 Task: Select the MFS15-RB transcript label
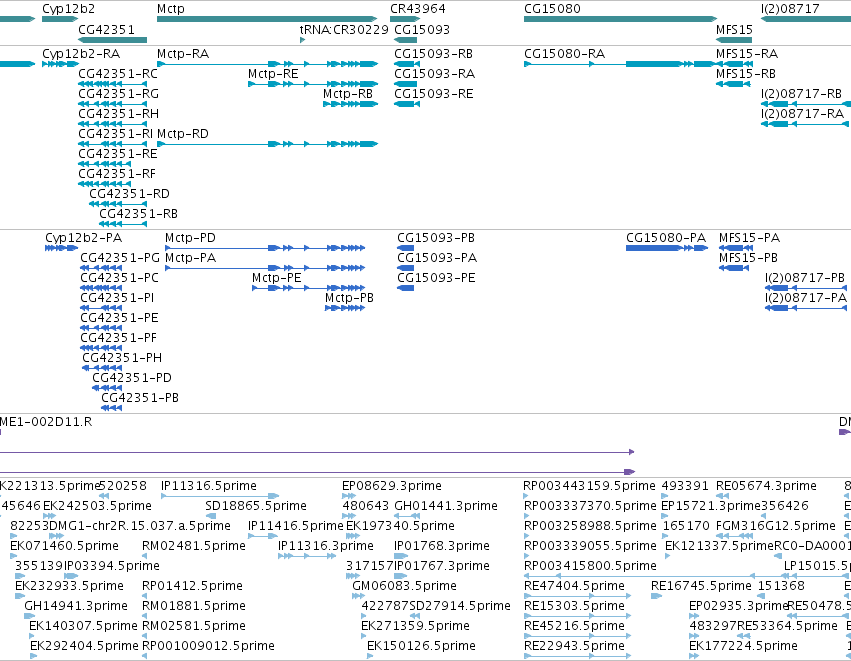pos(746,74)
